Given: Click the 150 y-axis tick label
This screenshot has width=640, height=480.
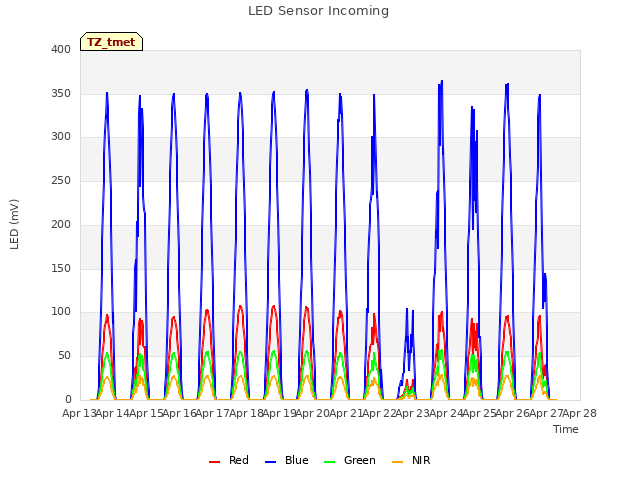Looking at the screenshot, I should [61, 268].
